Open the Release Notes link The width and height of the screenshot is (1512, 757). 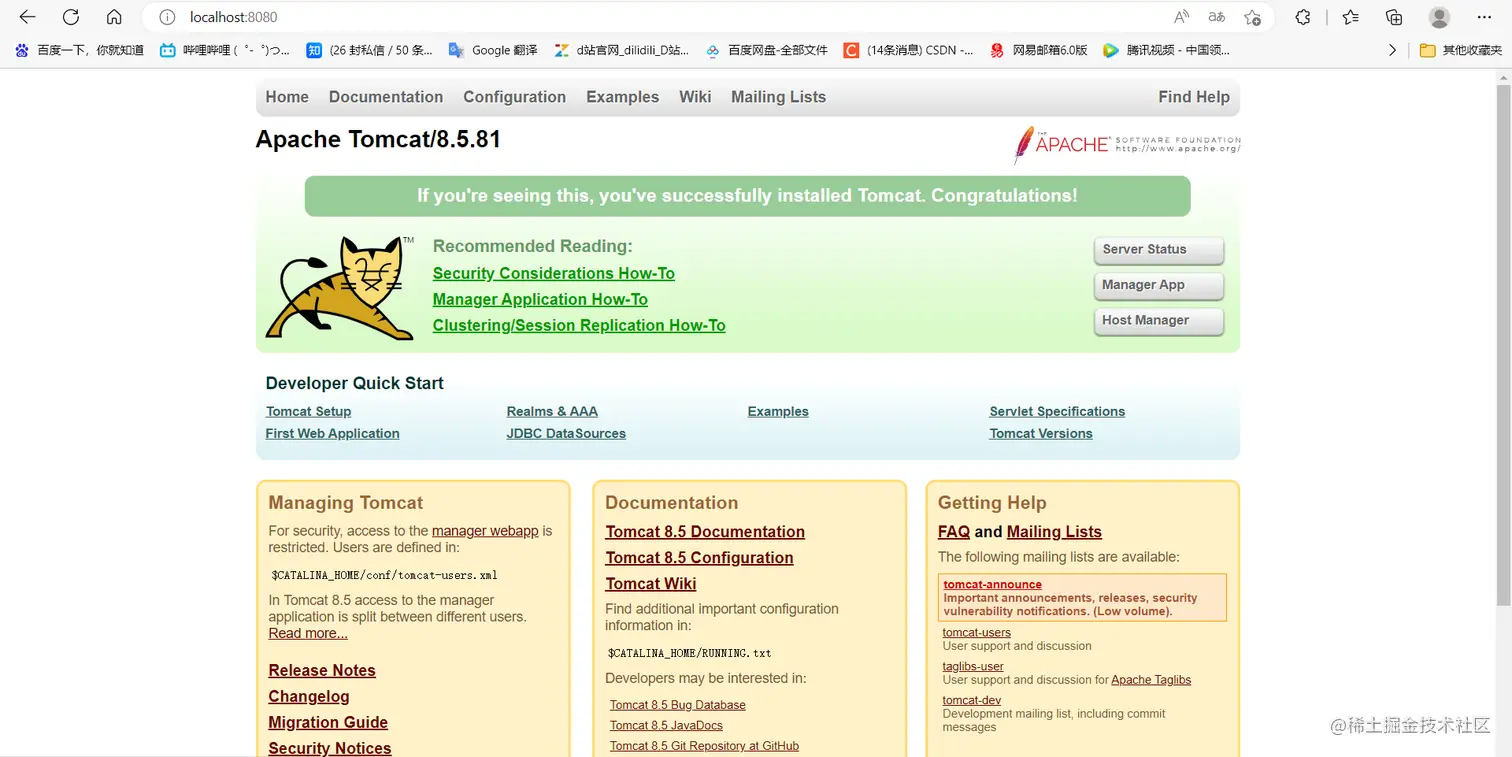coord(322,670)
